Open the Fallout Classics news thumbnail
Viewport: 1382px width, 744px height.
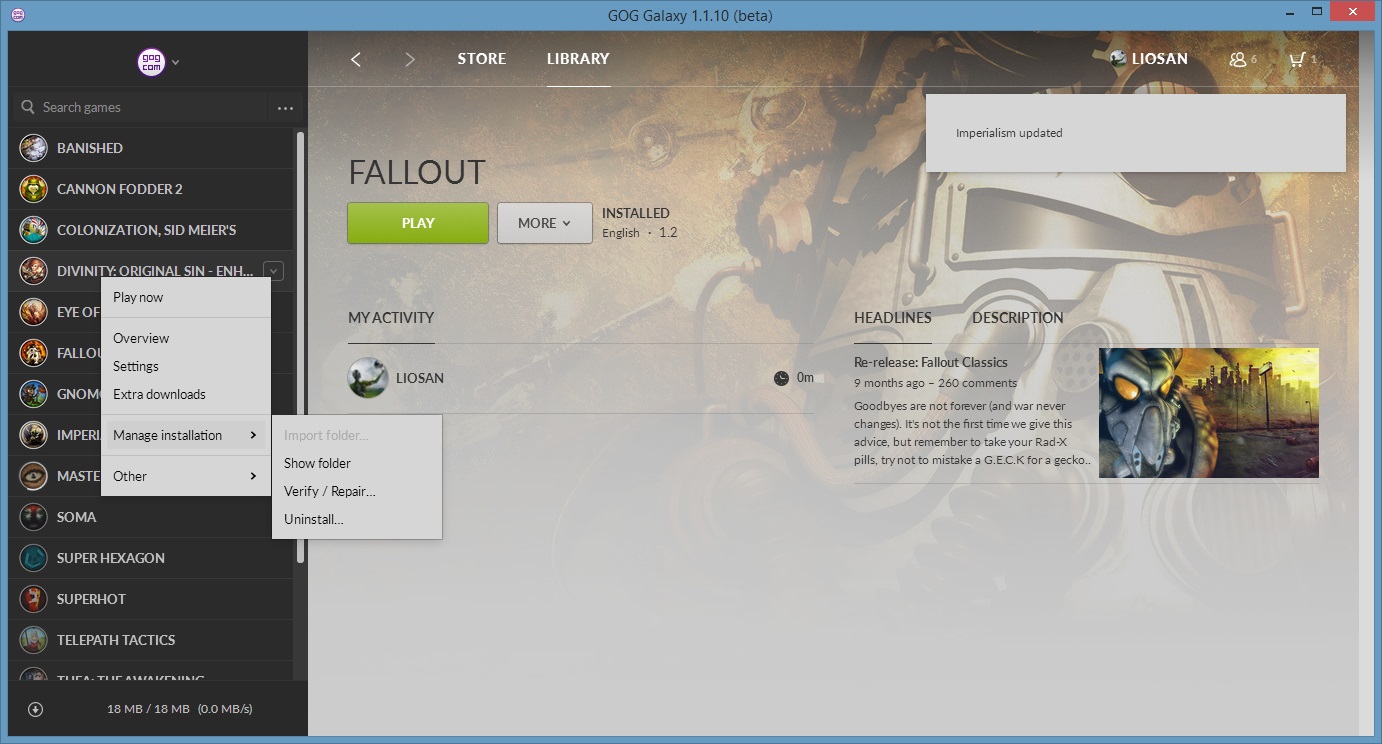pyautogui.click(x=1209, y=413)
